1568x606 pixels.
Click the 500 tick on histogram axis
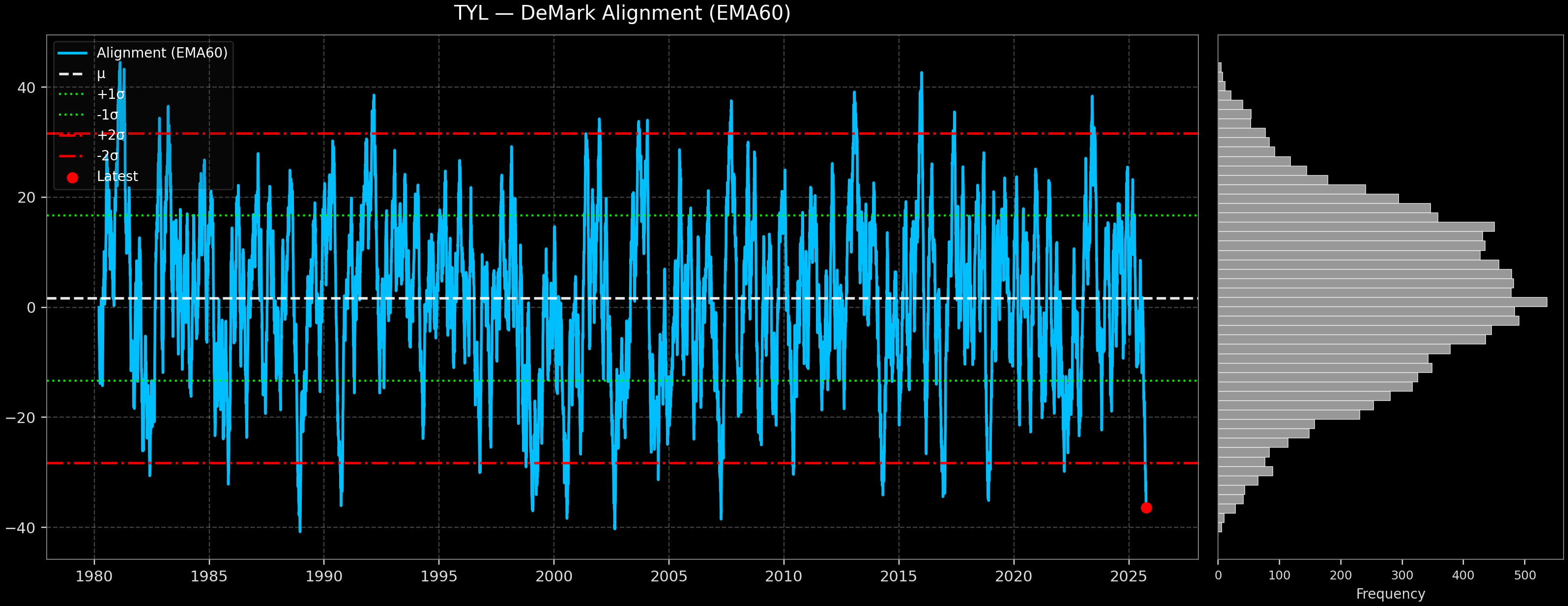point(1524,576)
